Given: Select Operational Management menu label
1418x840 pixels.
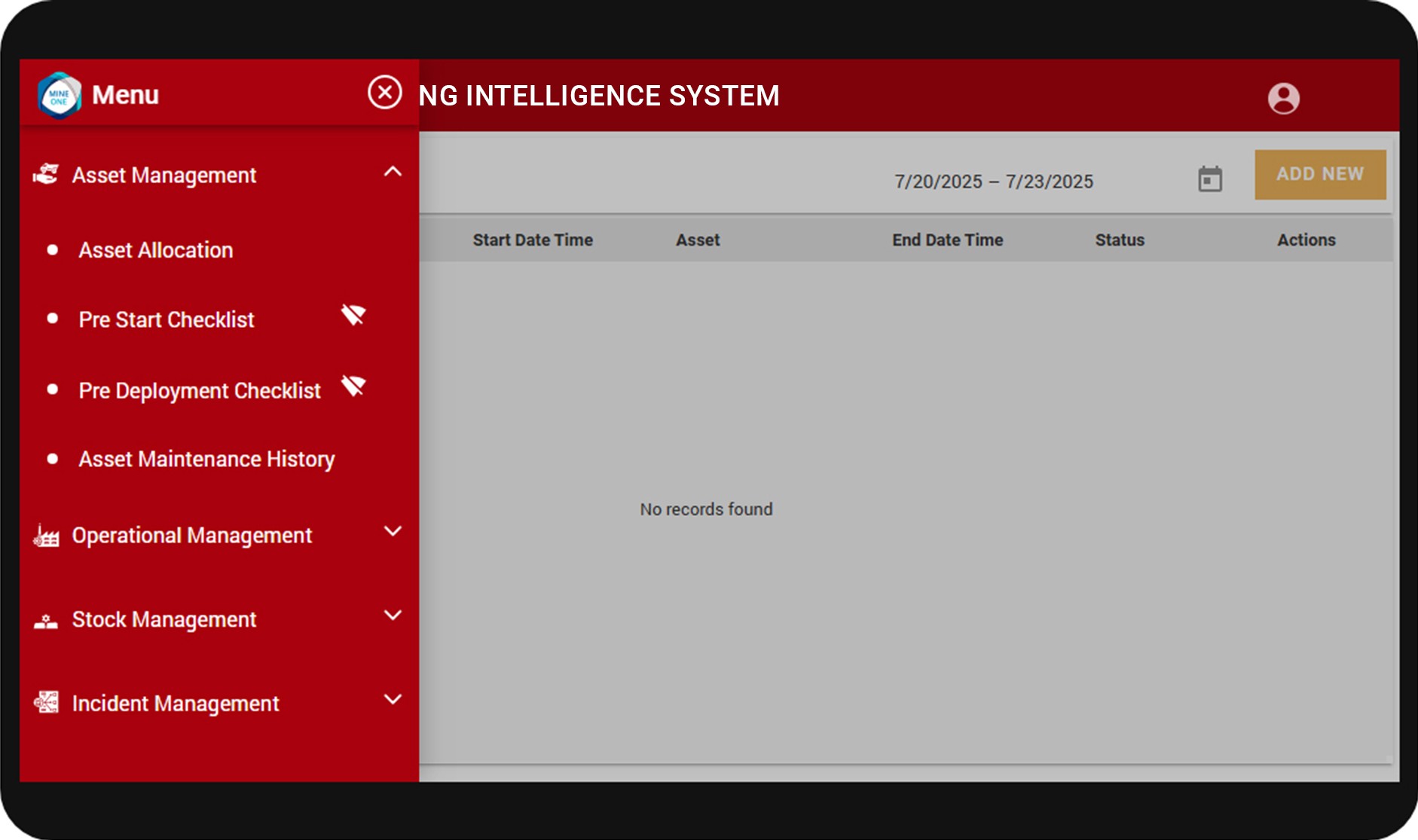Looking at the screenshot, I should coord(192,536).
